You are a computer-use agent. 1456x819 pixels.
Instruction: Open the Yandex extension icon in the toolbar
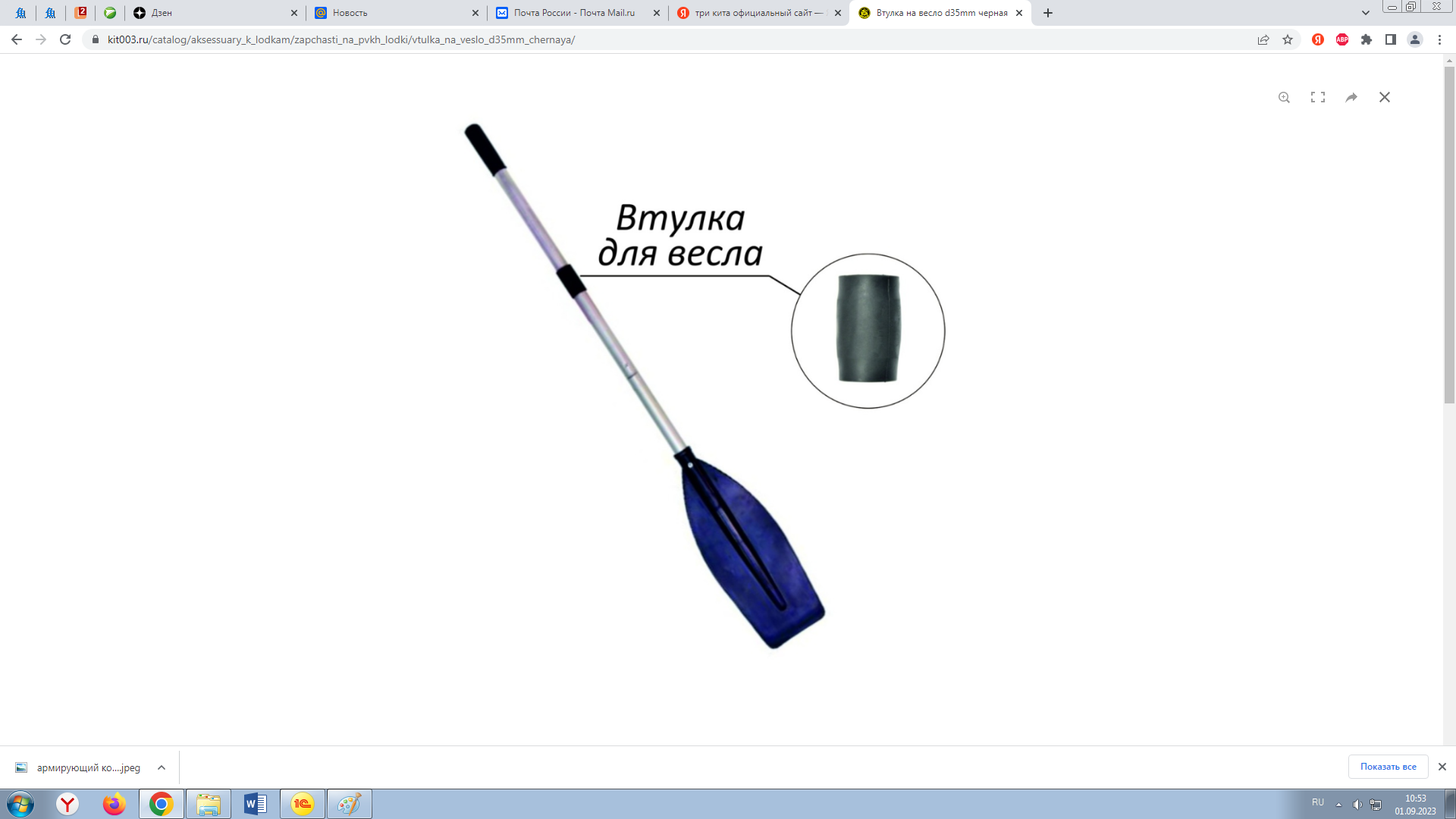coord(1318,39)
